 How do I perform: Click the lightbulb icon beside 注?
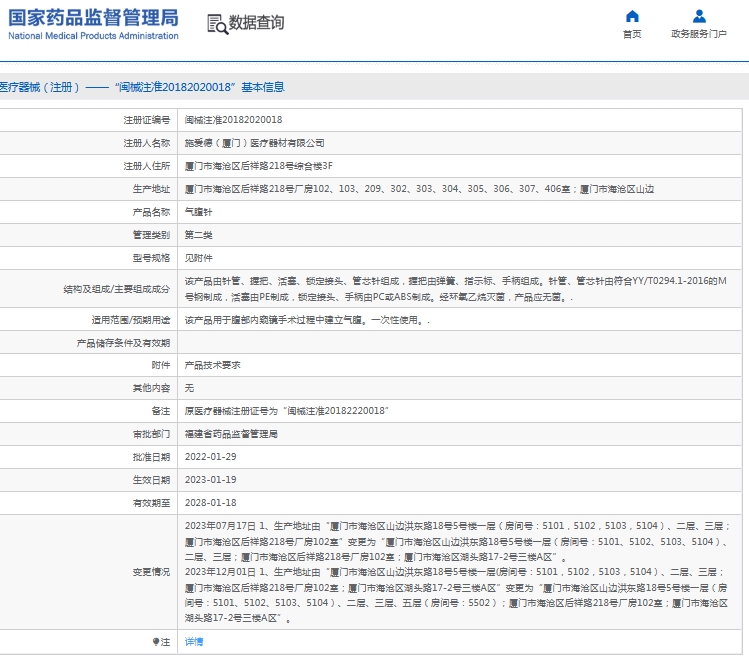[156, 641]
